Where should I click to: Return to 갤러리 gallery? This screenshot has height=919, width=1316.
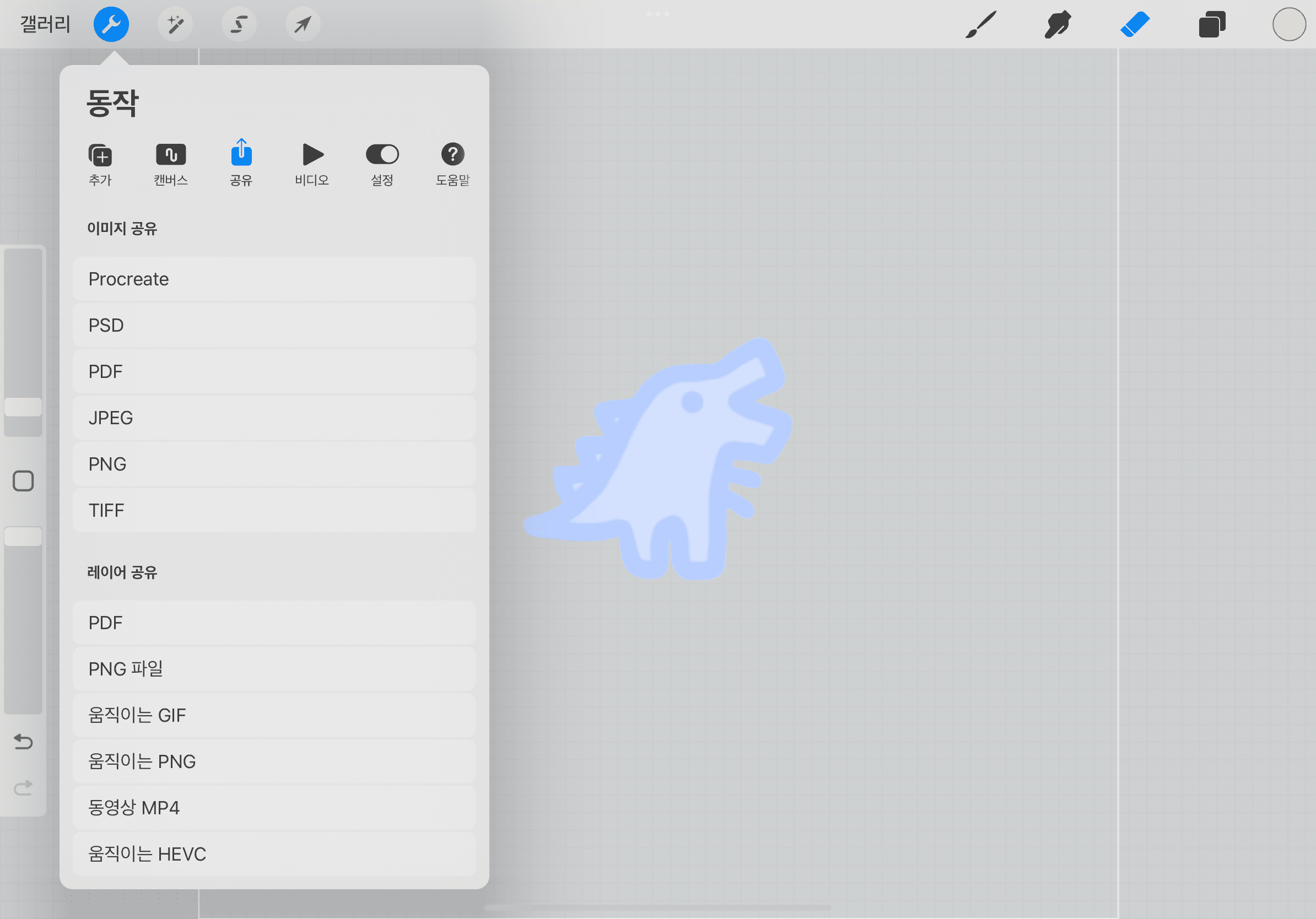[x=45, y=25]
